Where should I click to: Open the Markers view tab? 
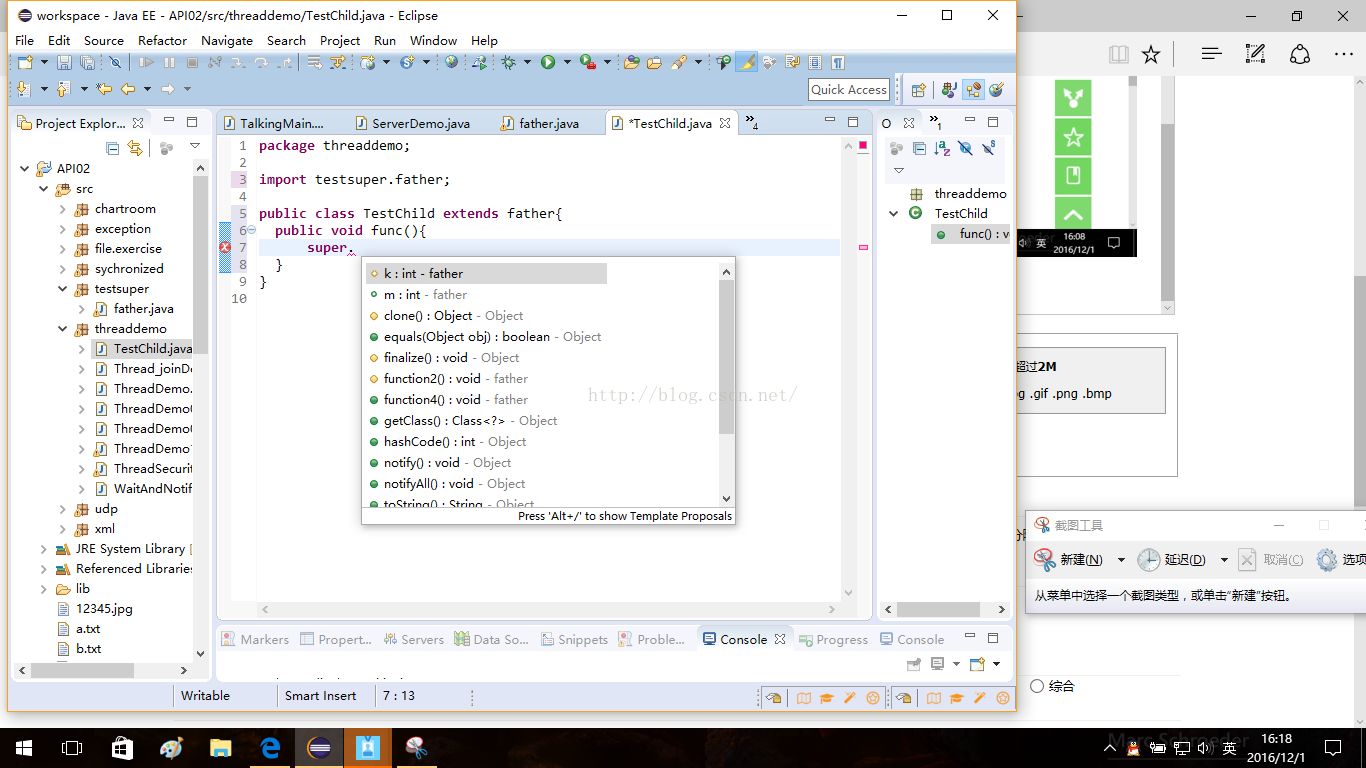pos(255,639)
